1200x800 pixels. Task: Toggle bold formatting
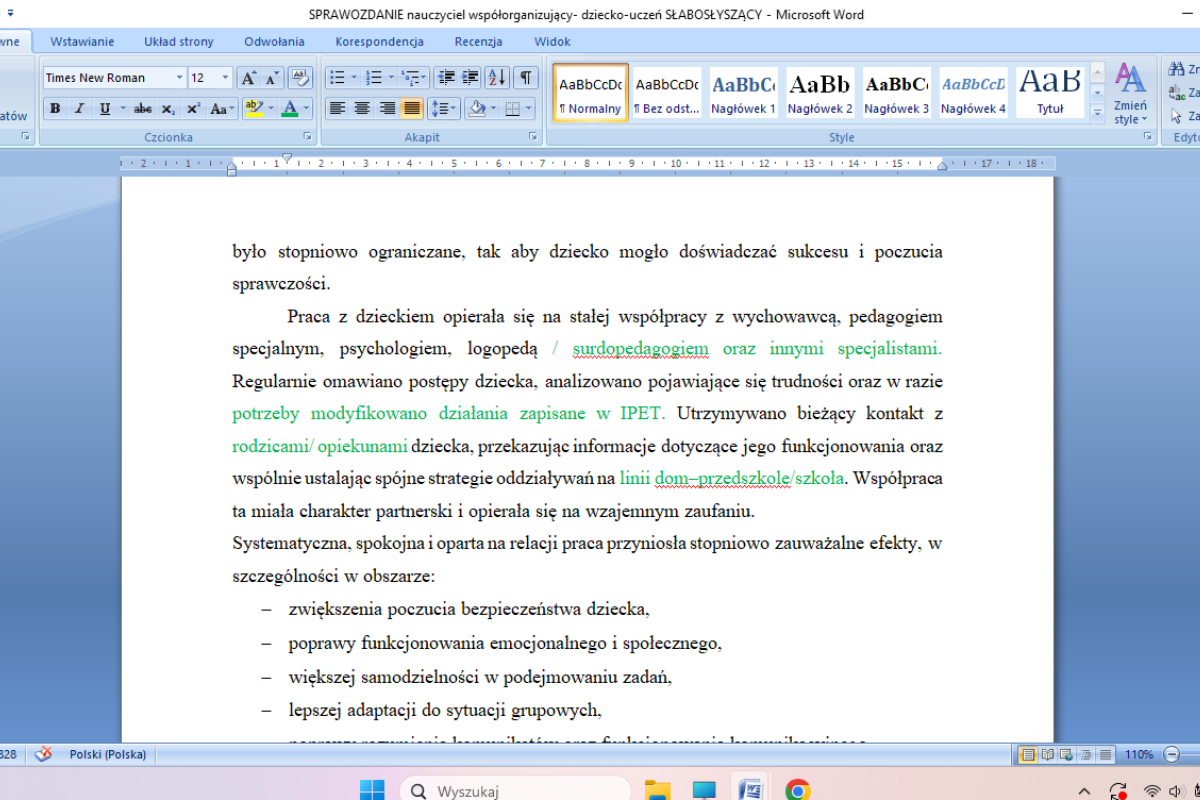click(x=55, y=109)
